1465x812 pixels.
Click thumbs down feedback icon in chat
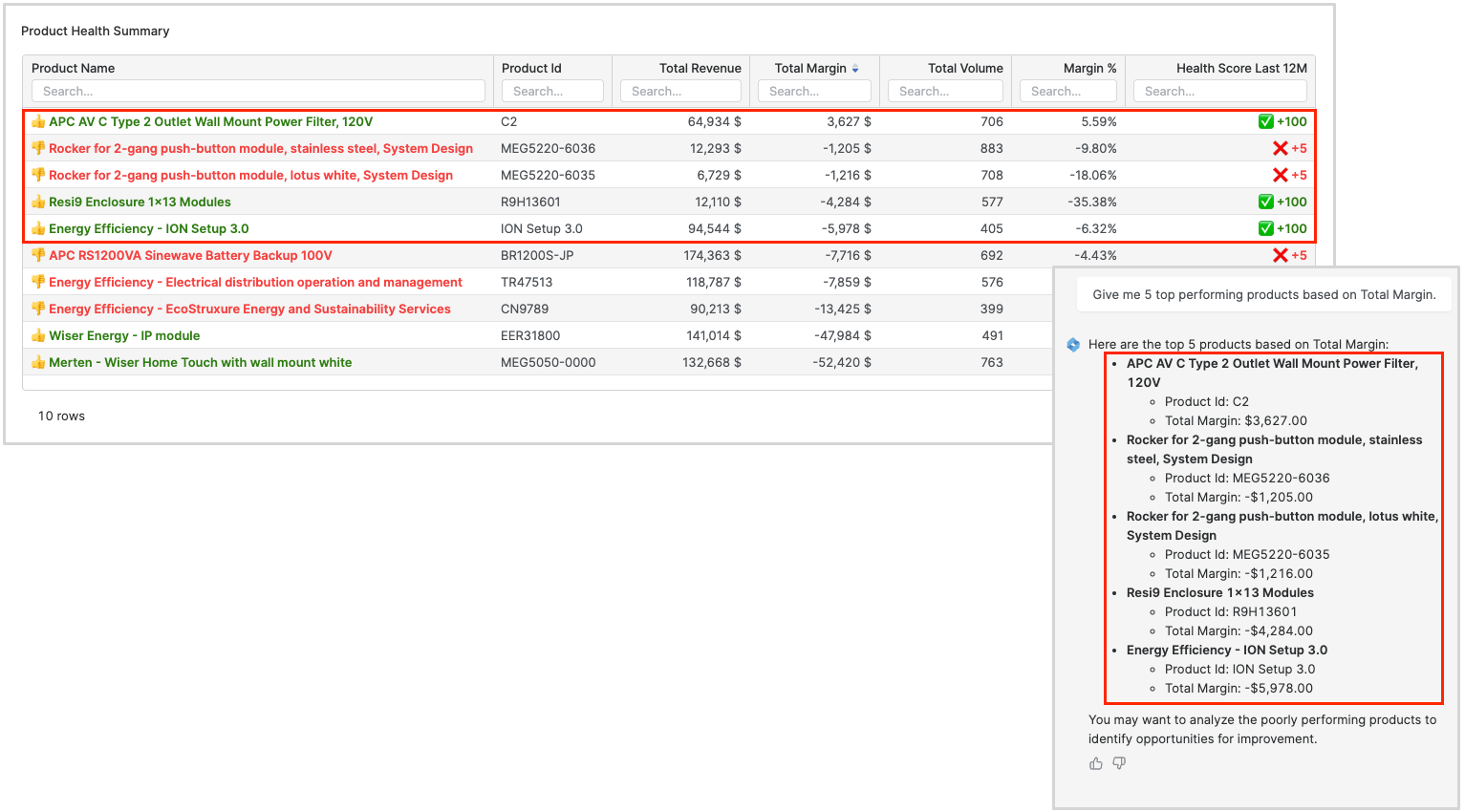pos(1119,763)
